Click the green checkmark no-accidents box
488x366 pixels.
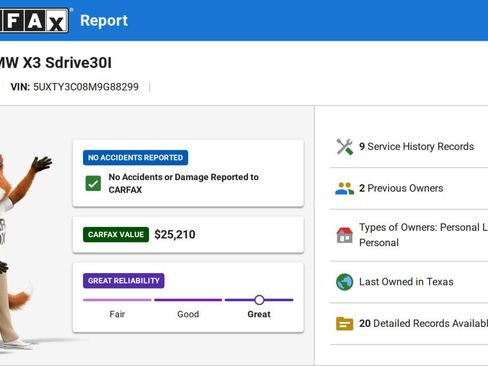pyautogui.click(x=93, y=183)
